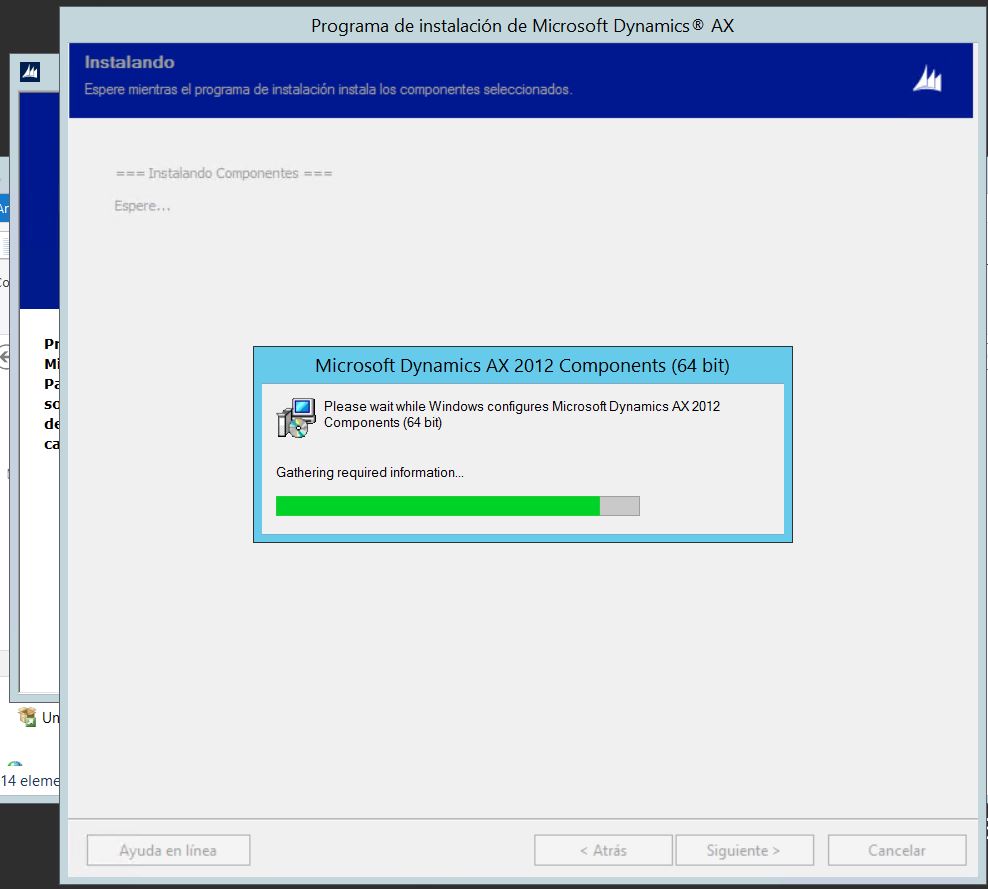The height and width of the screenshot is (889, 988).
Task: Click the green installation progress bar
Action: [x=457, y=506]
